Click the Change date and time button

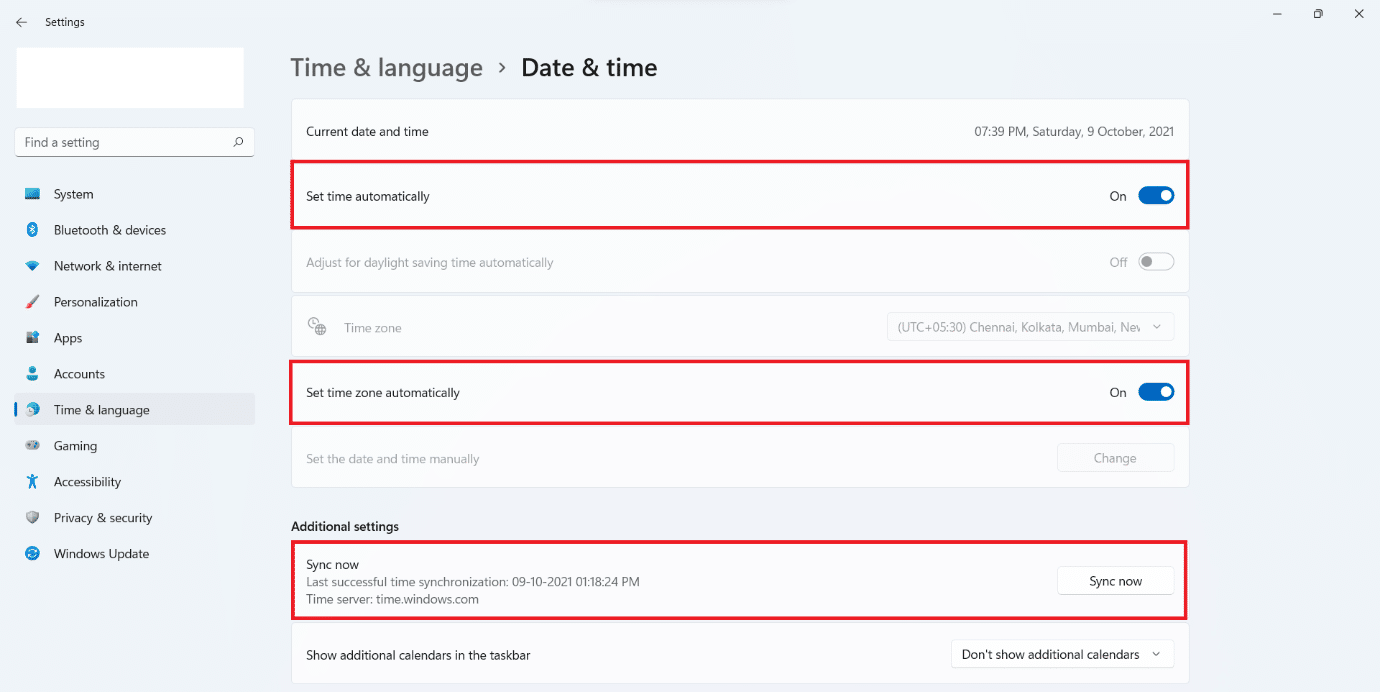1115,459
